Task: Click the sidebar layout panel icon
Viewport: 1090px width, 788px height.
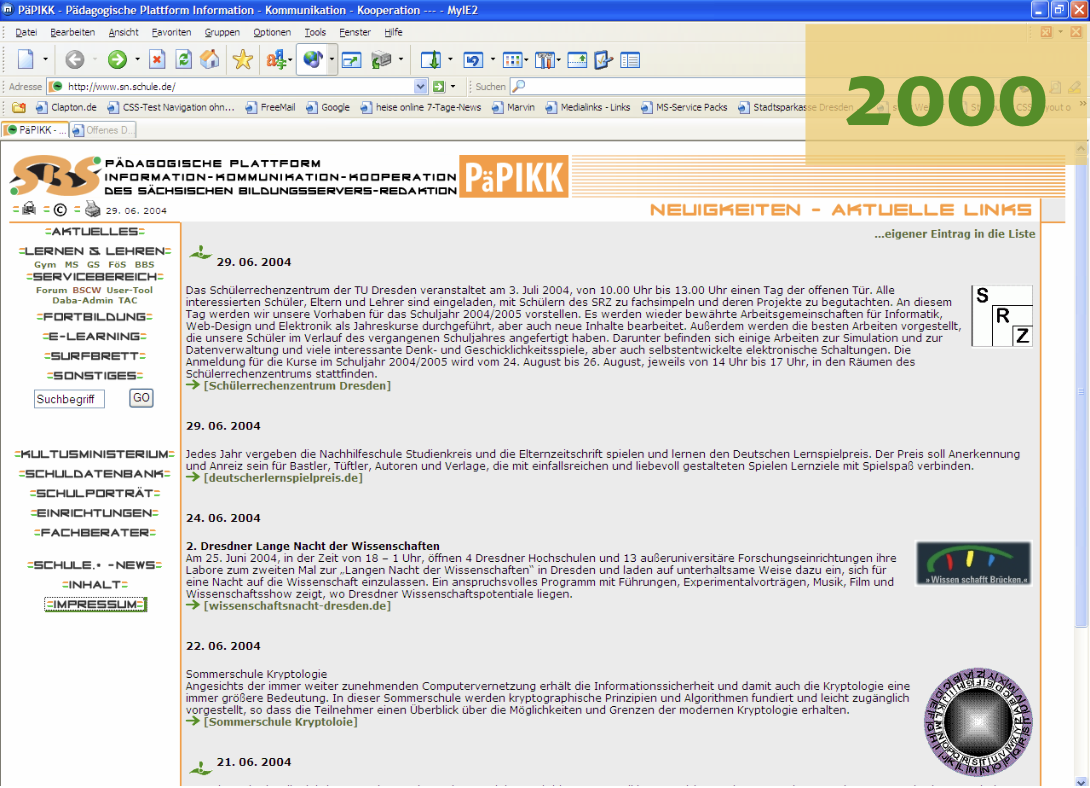Action: pyautogui.click(x=630, y=60)
